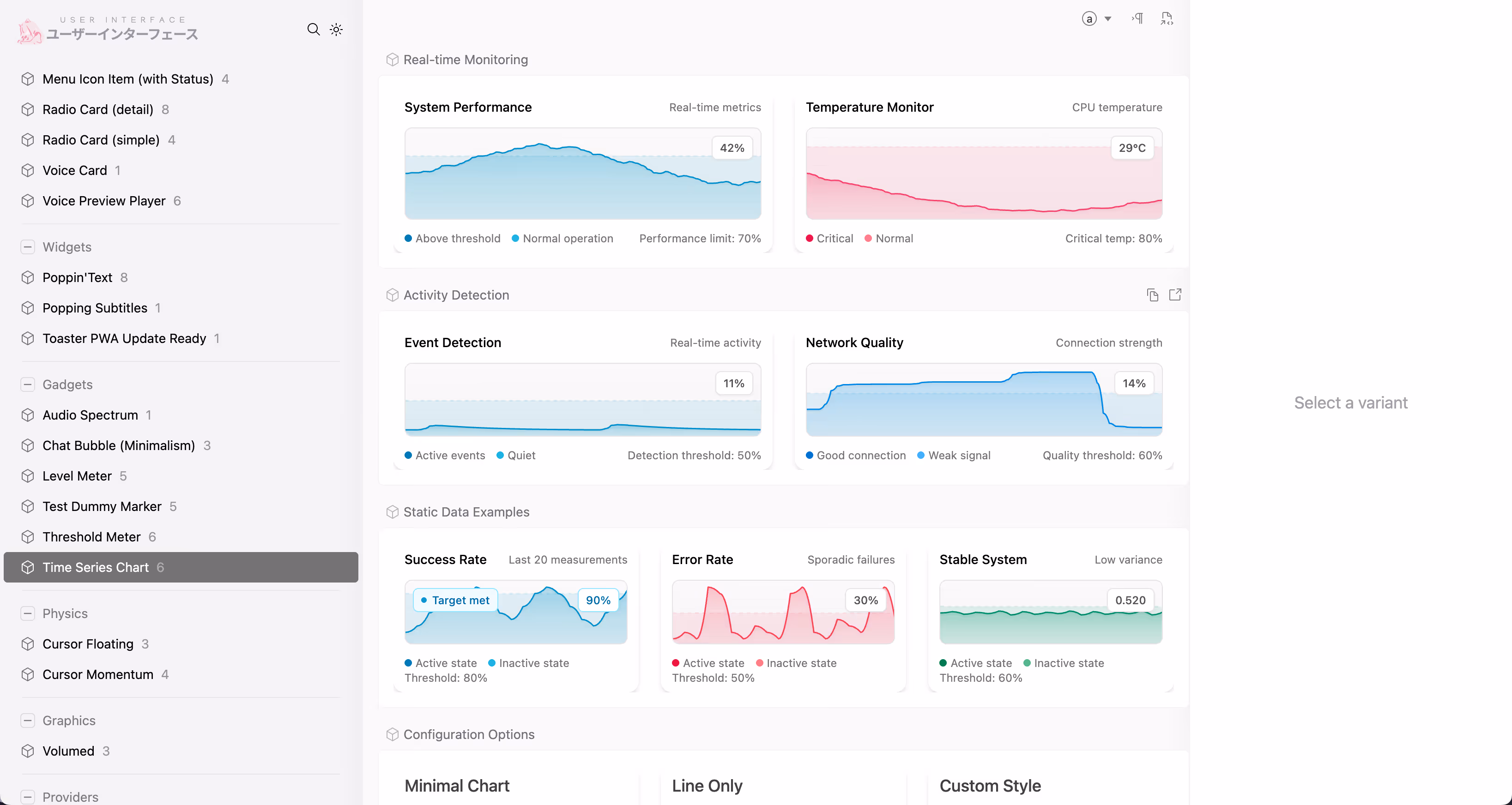Click the cube icon beside Audio Spectrum

28,415
